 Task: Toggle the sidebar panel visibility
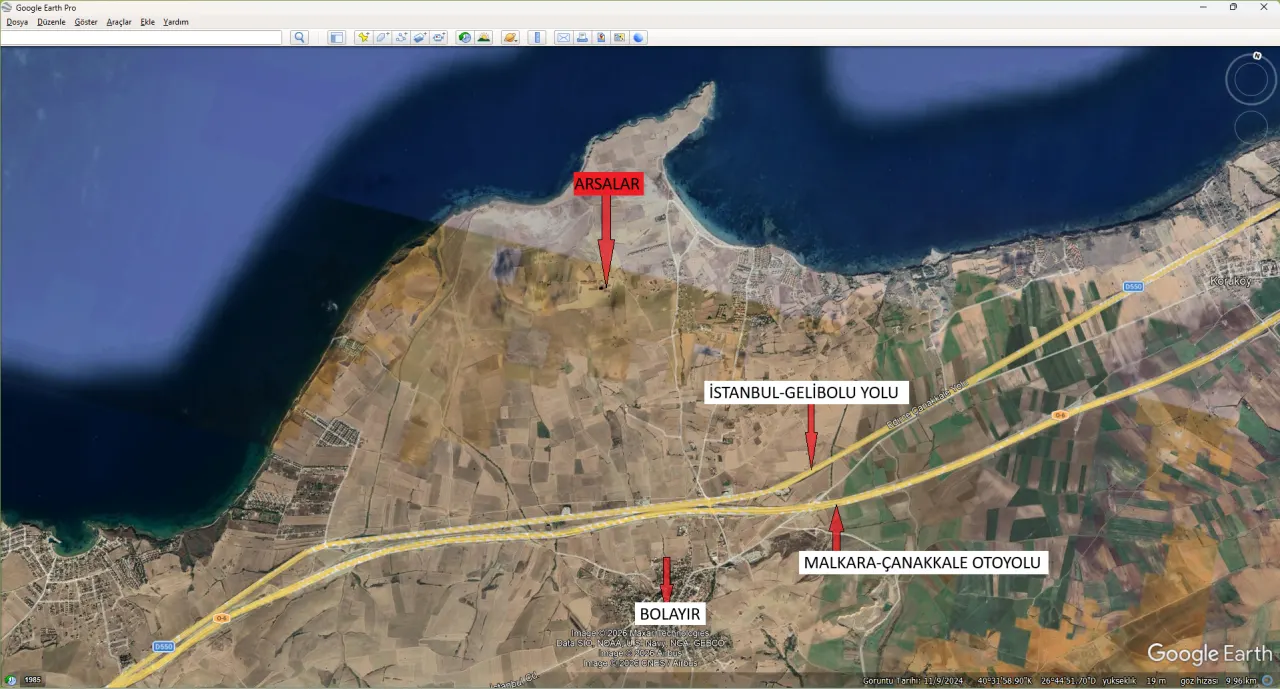click(x=337, y=38)
